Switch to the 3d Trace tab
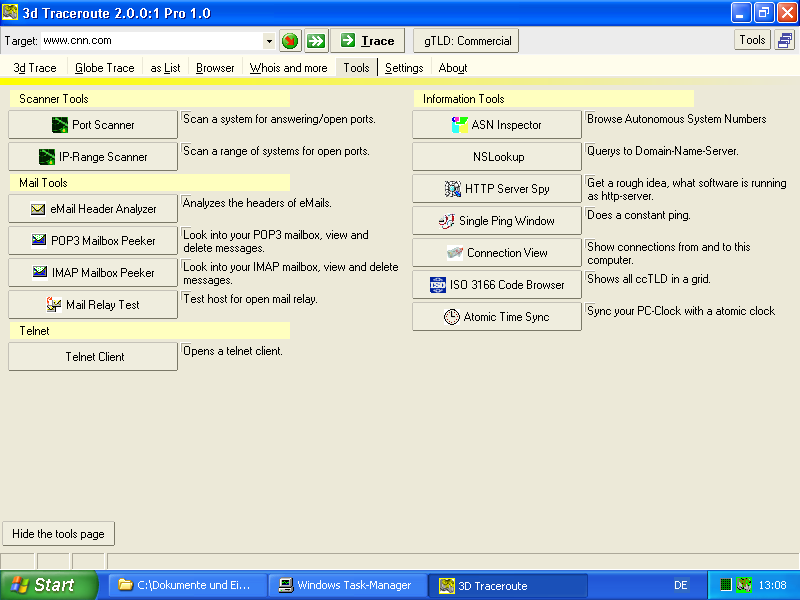The height and width of the screenshot is (600, 800). (x=35, y=68)
